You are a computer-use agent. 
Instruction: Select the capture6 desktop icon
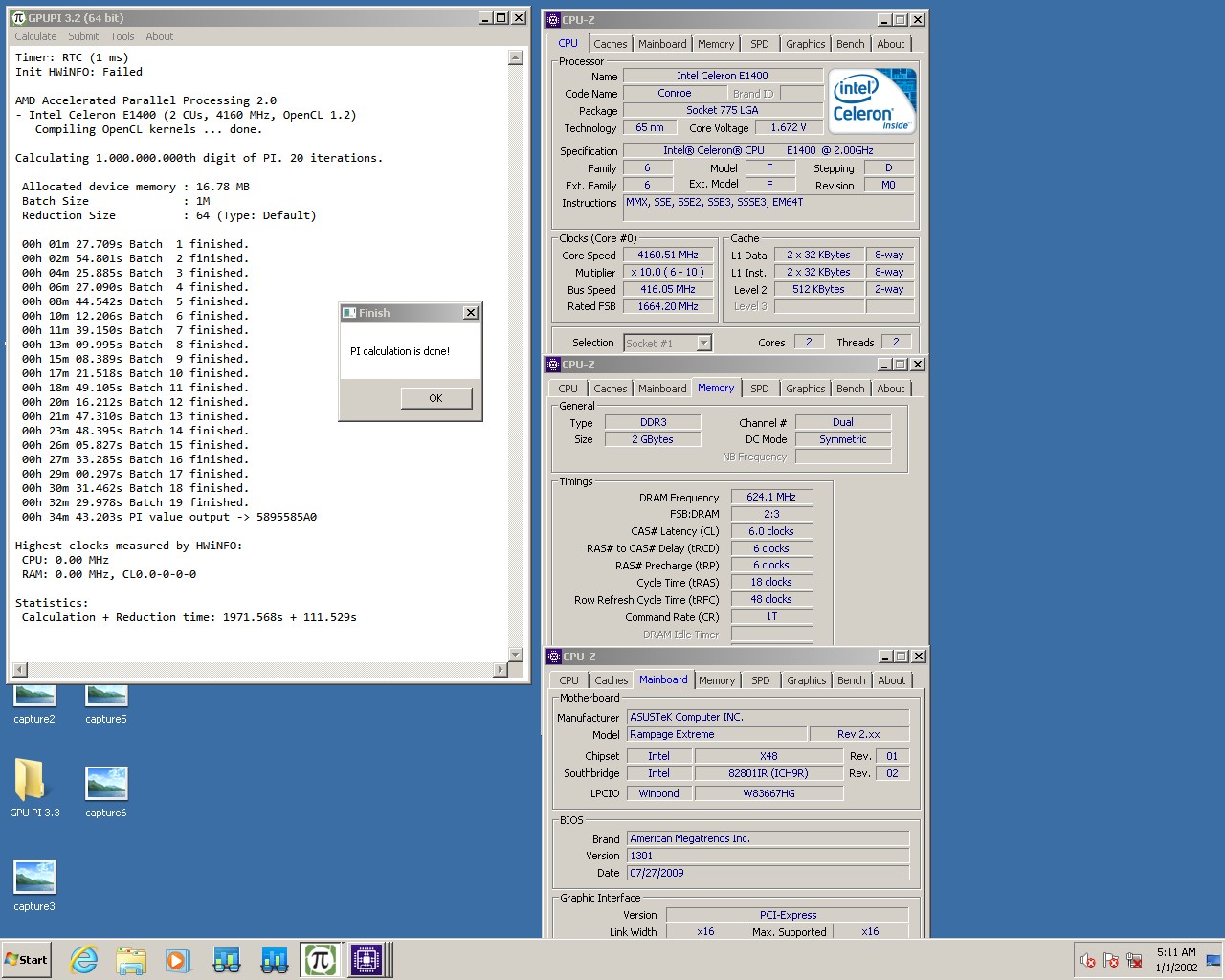pos(106,792)
